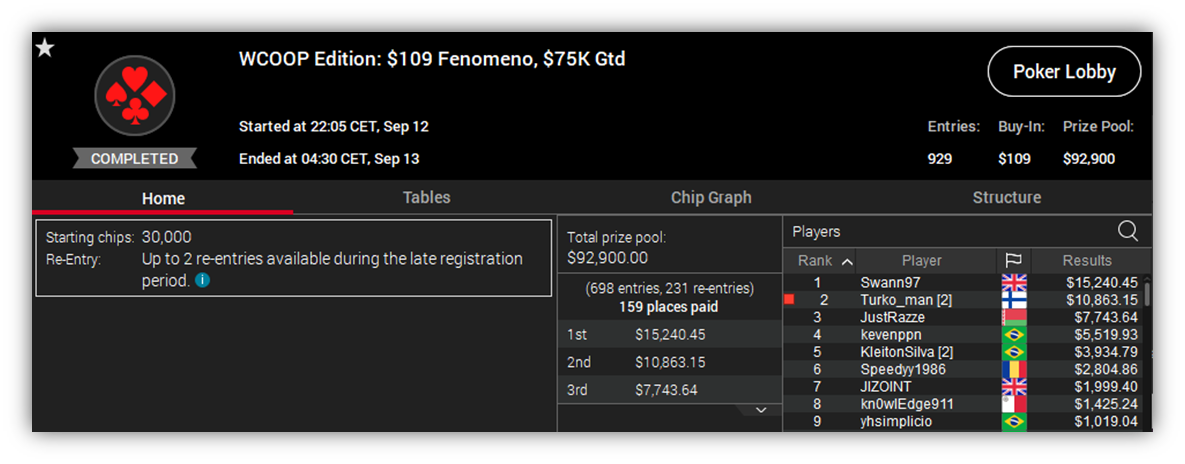This screenshot has height=464, width=1185.
Task: Switch to the Tables tab
Action: point(426,197)
